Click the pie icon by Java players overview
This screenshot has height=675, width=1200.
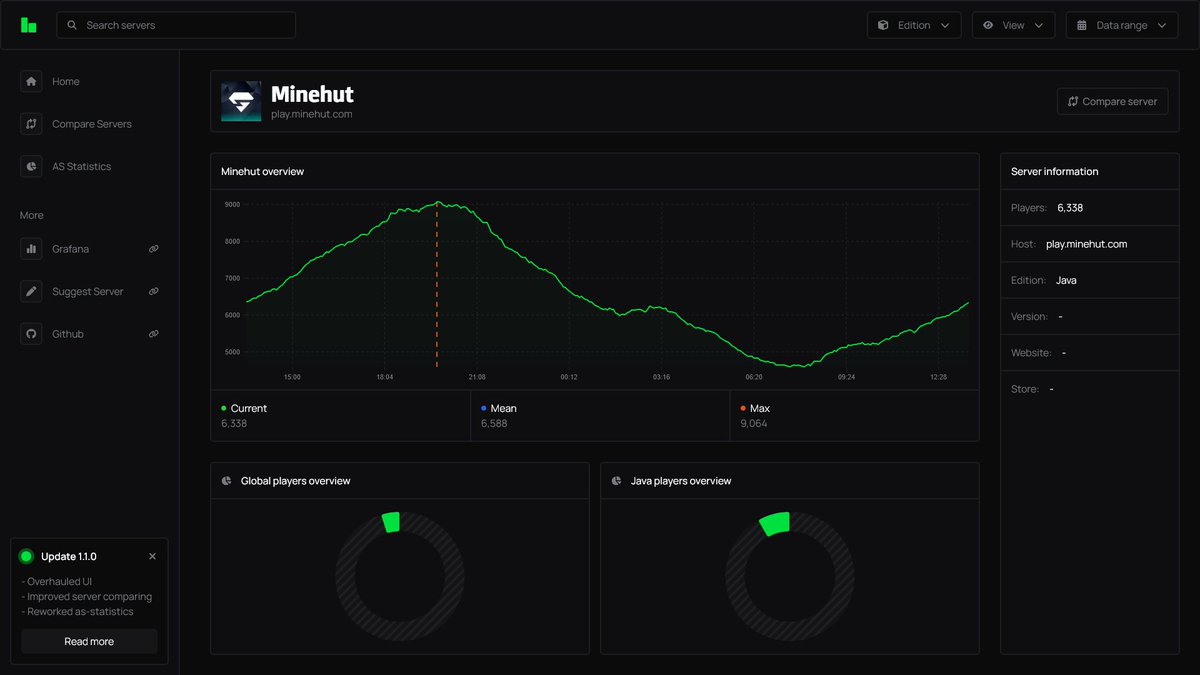tap(617, 481)
